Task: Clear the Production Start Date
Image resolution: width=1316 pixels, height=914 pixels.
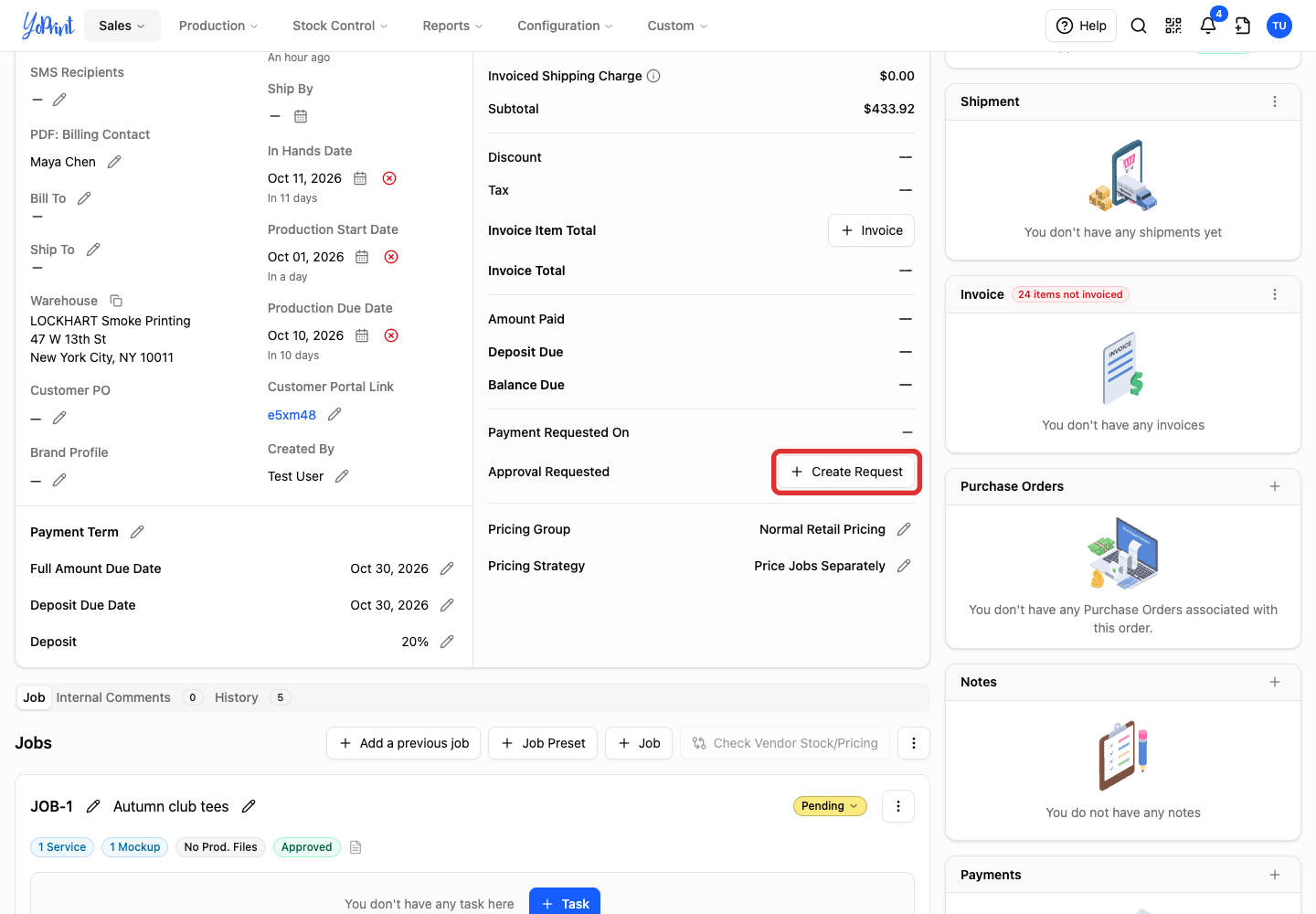Action: point(391,257)
